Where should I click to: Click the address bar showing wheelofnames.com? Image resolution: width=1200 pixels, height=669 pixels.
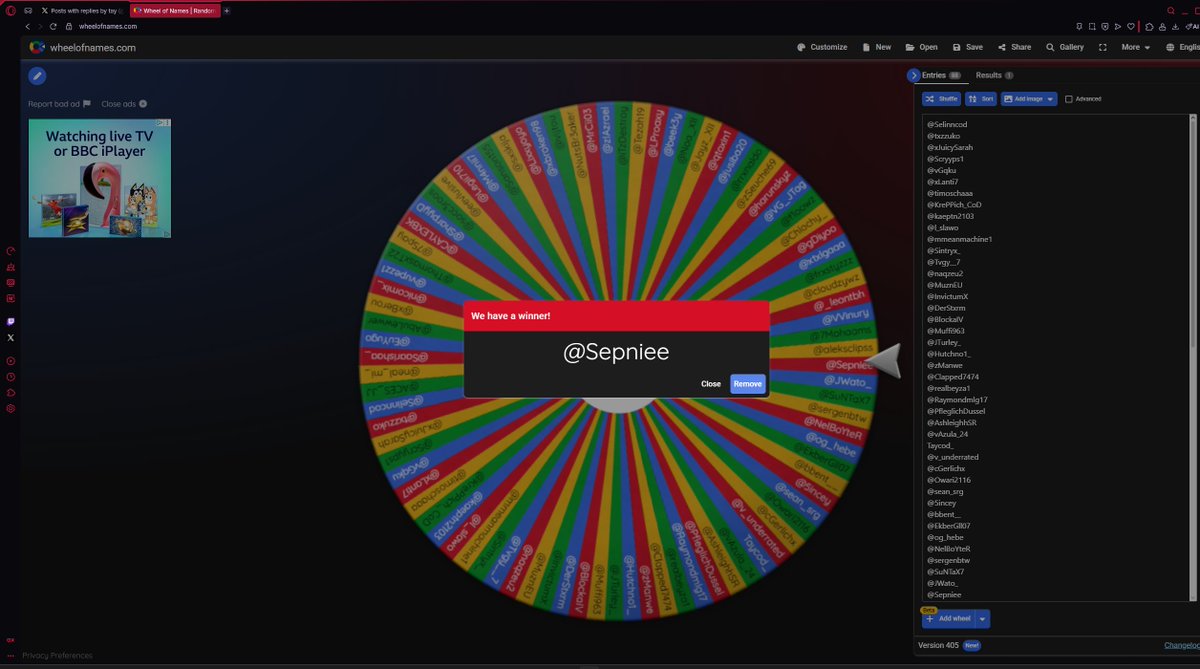106,26
